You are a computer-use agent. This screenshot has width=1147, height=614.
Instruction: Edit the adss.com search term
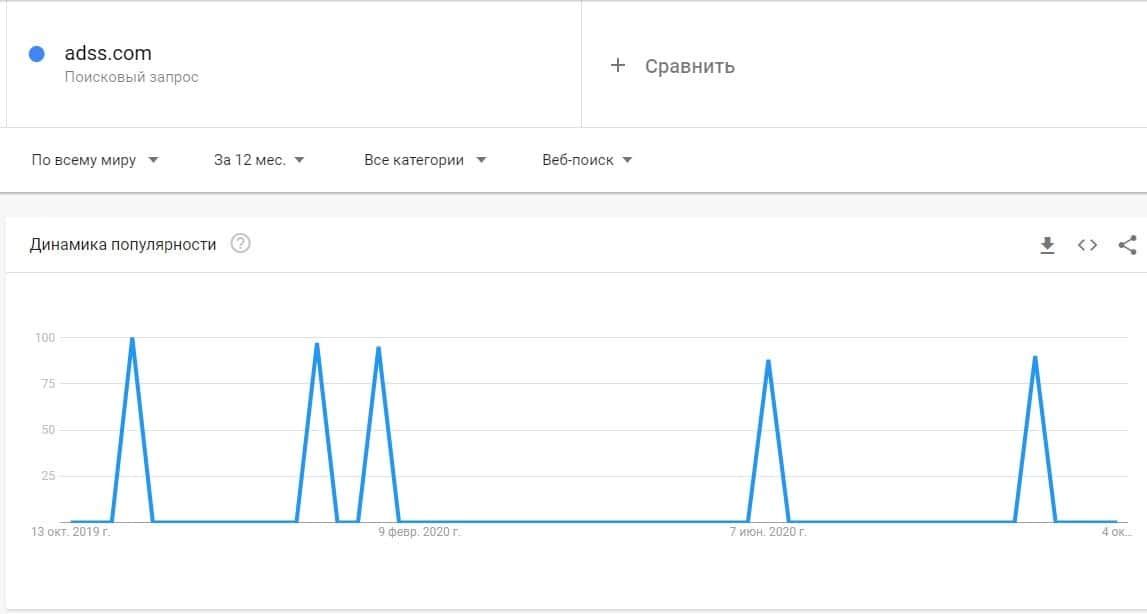tap(108, 54)
